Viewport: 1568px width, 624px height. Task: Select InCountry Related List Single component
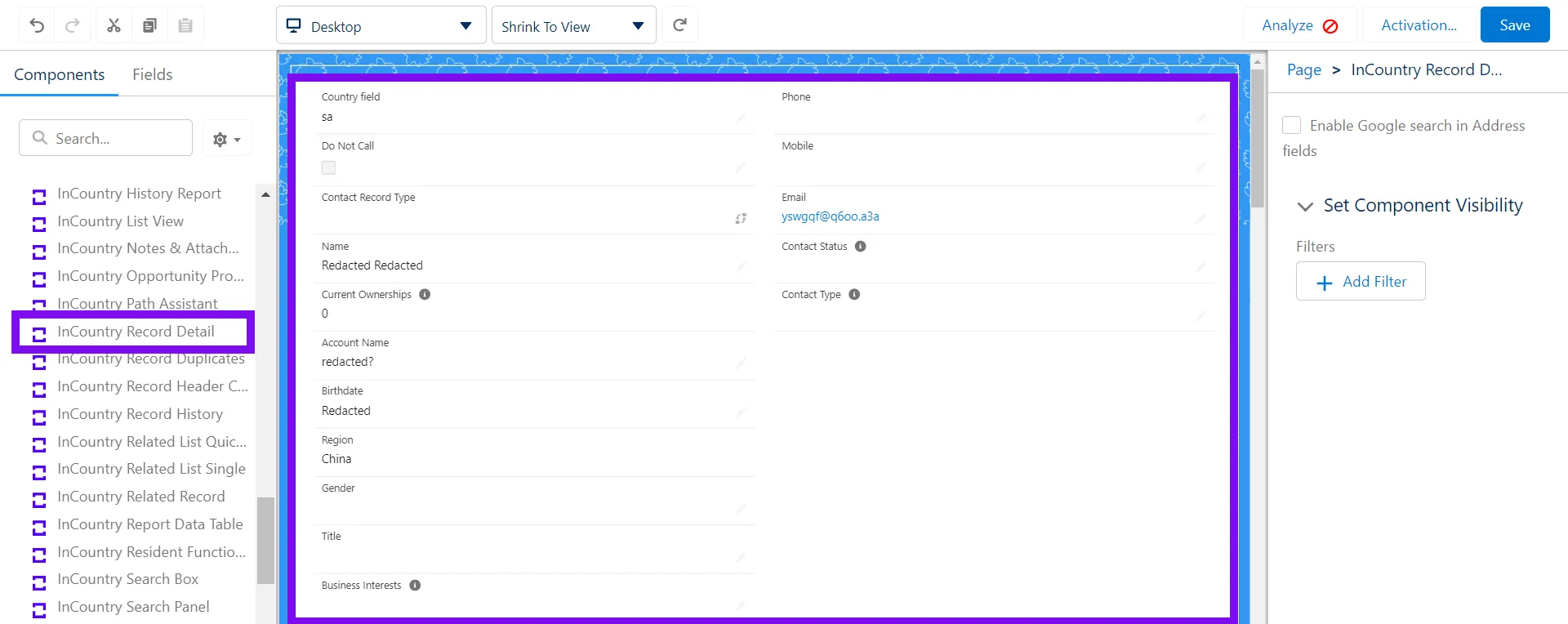point(151,469)
